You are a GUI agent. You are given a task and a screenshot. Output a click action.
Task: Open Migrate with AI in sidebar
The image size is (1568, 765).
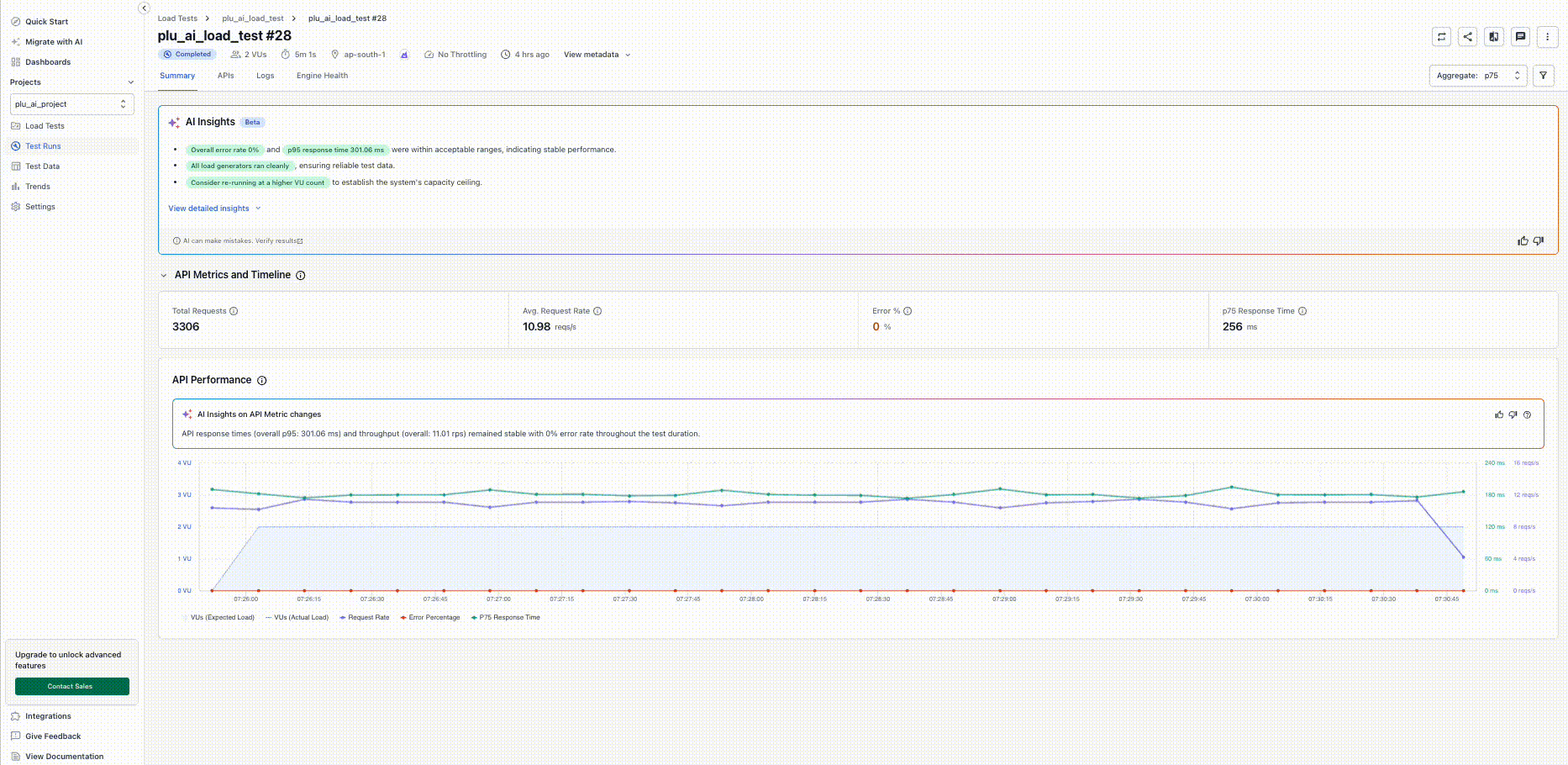click(54, 42)
